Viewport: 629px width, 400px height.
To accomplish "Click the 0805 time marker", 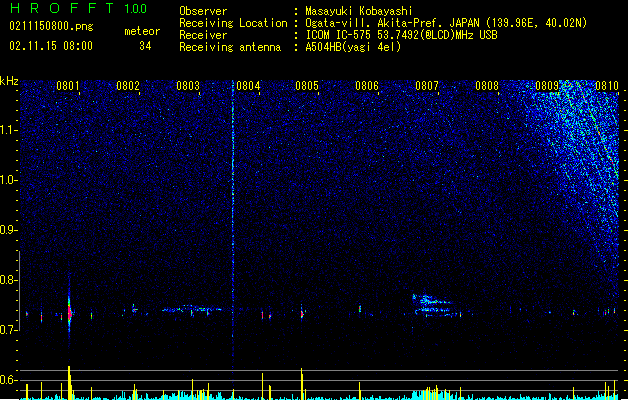I will point(307,86).
